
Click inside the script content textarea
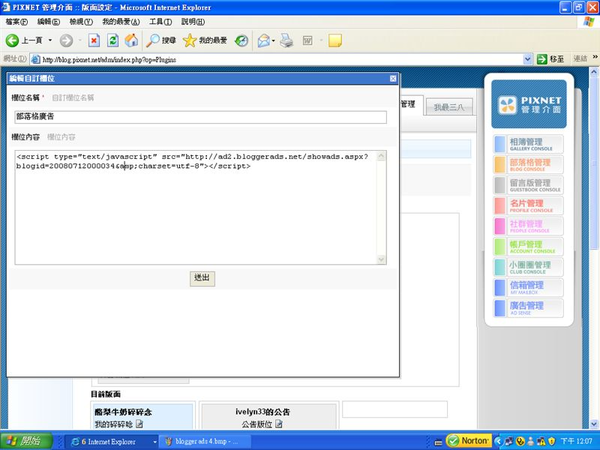click(x=196, y=207)
